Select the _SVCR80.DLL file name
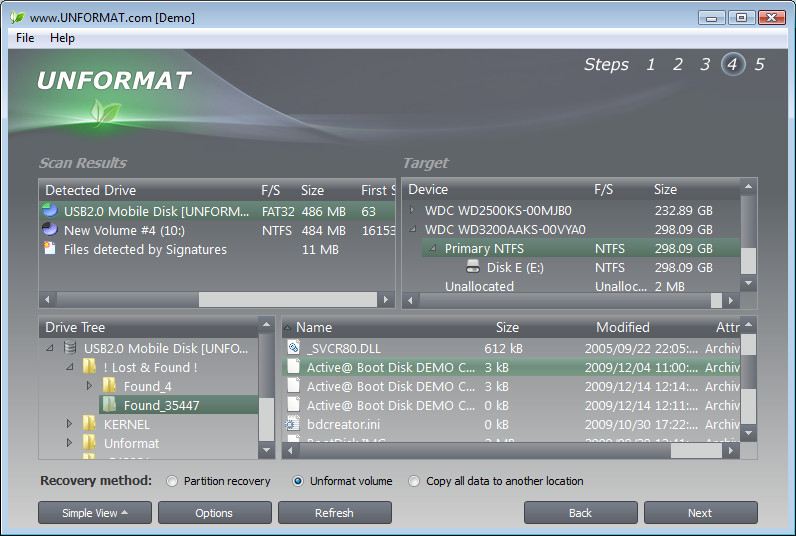 point(344,348)
